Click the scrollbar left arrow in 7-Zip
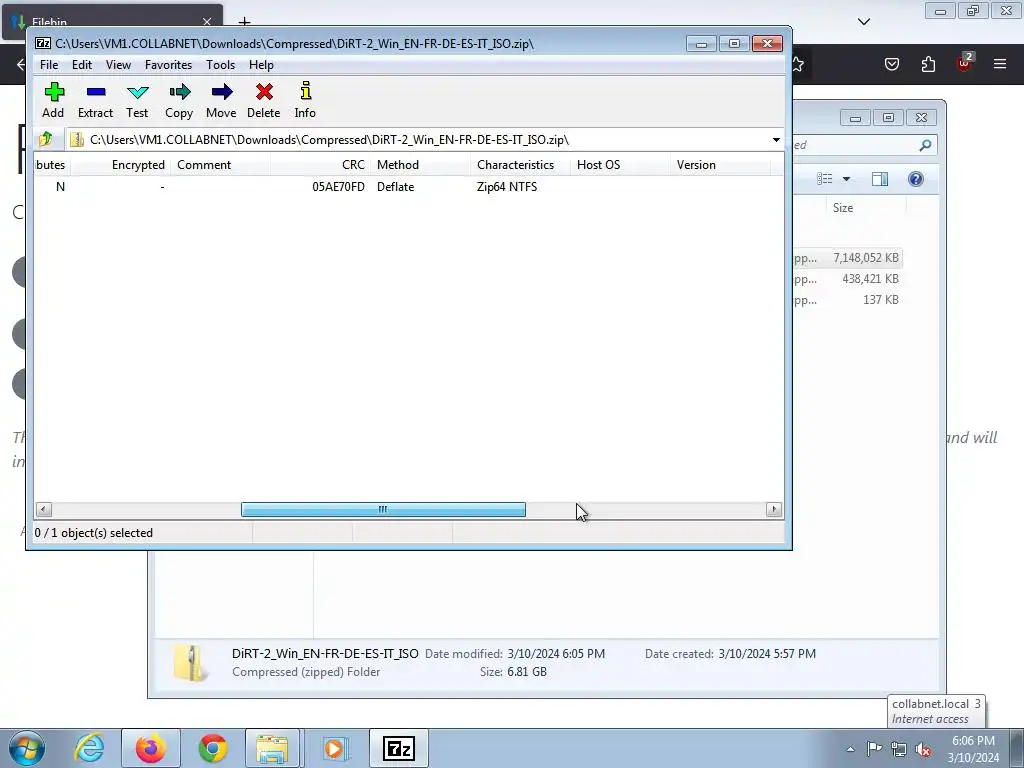The image size is (1024, 768). (x=43, y=509)
